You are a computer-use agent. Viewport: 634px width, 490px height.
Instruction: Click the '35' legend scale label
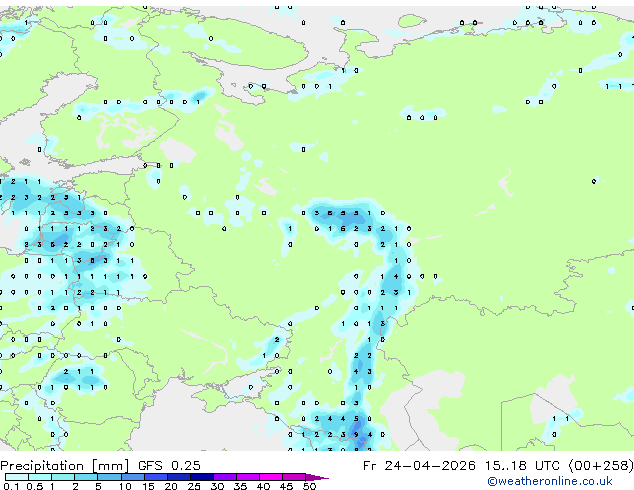click(240, 486)
